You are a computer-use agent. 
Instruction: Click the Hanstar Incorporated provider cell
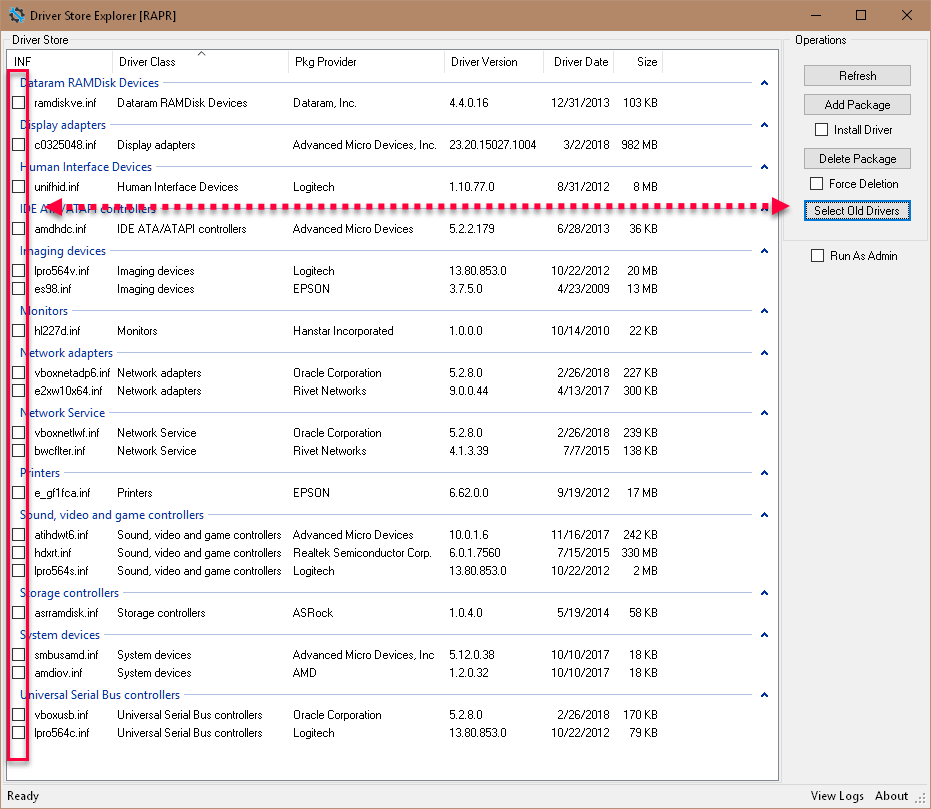[x=343, y=331]
